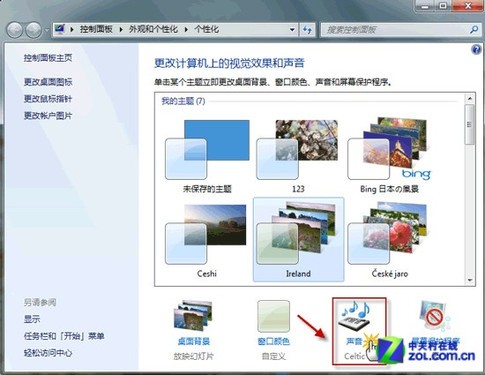Open the 更改鼠标指针 link
Screen dimensions: 485x375
coord(48,99)
